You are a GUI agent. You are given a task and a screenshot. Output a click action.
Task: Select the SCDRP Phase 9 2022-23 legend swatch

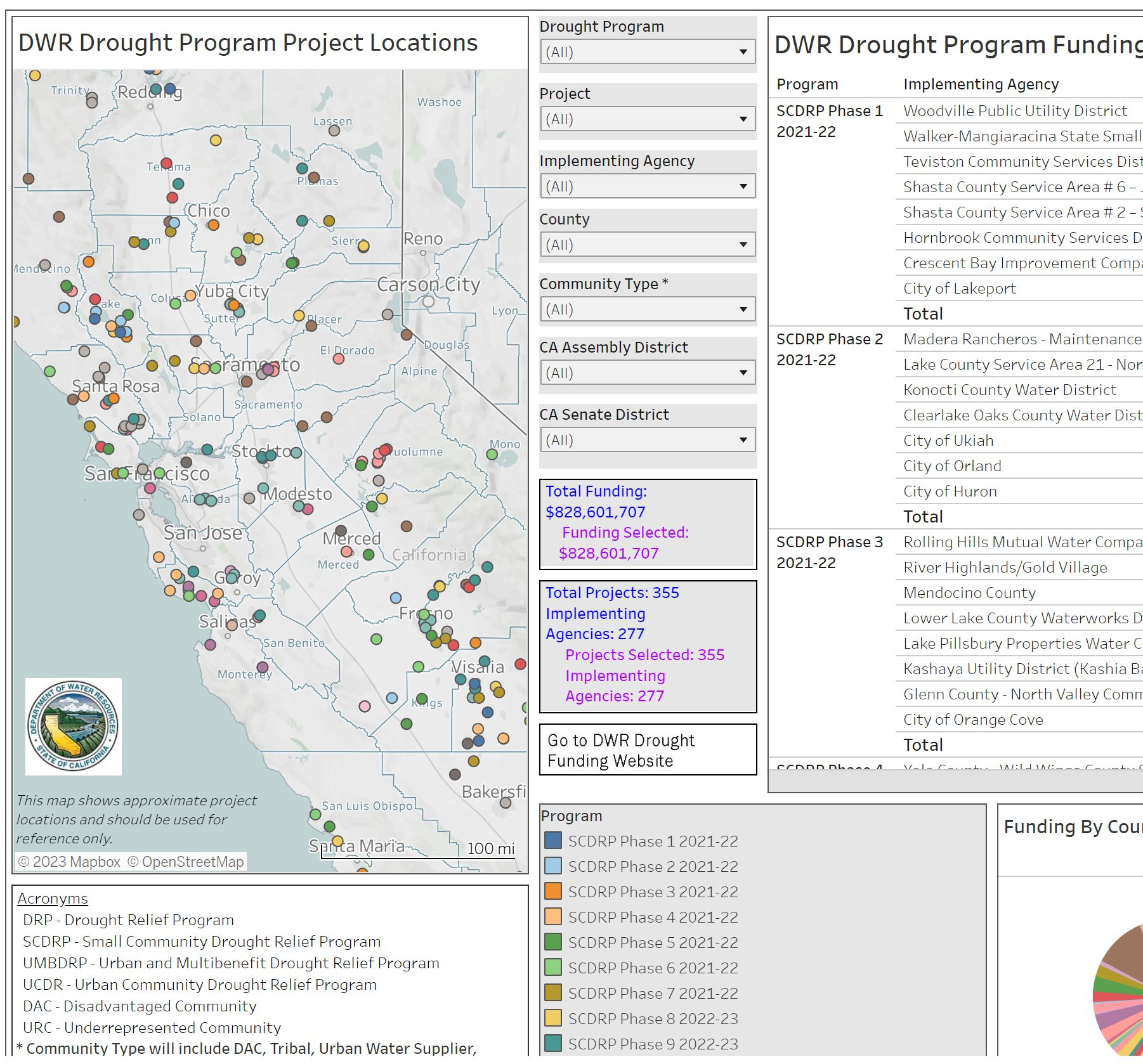553,1044
